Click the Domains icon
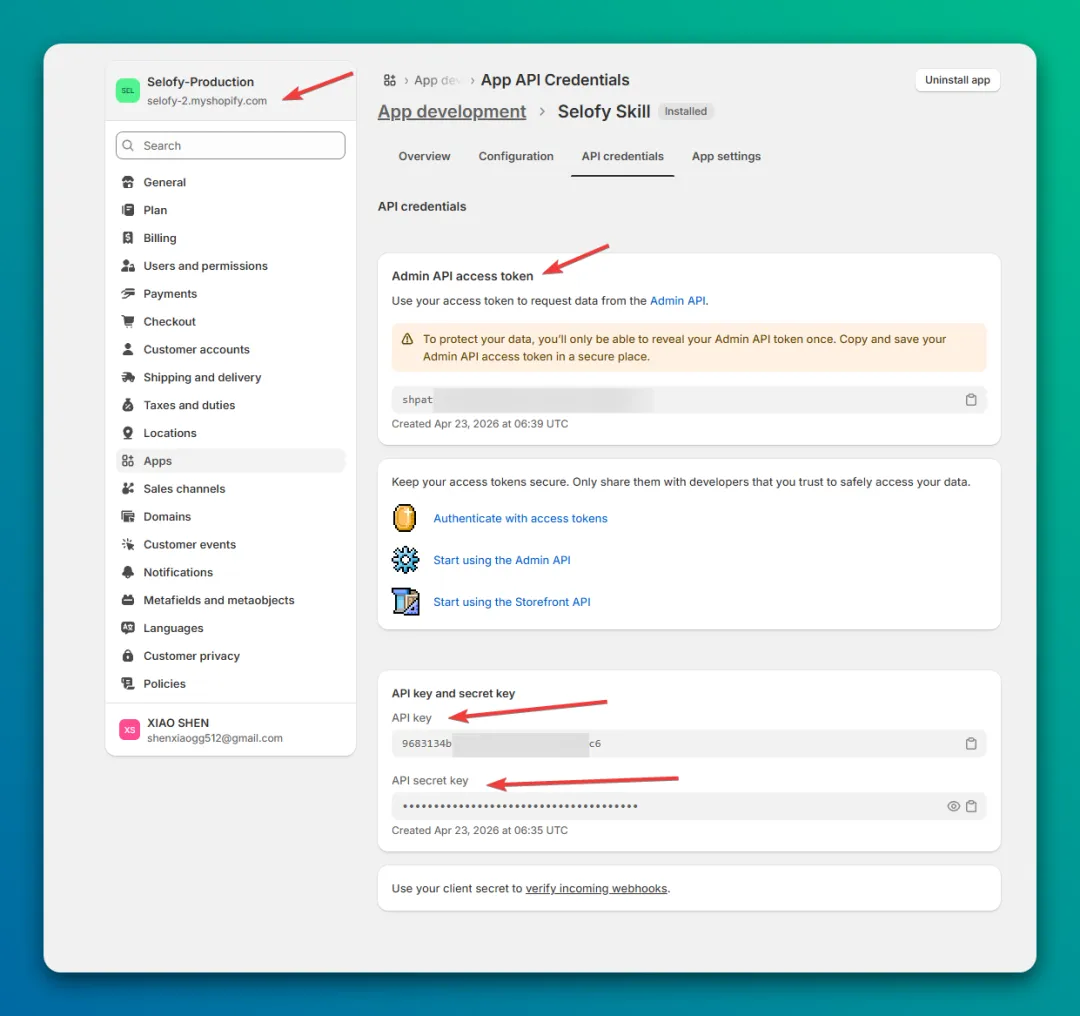 tap(127, 517)
